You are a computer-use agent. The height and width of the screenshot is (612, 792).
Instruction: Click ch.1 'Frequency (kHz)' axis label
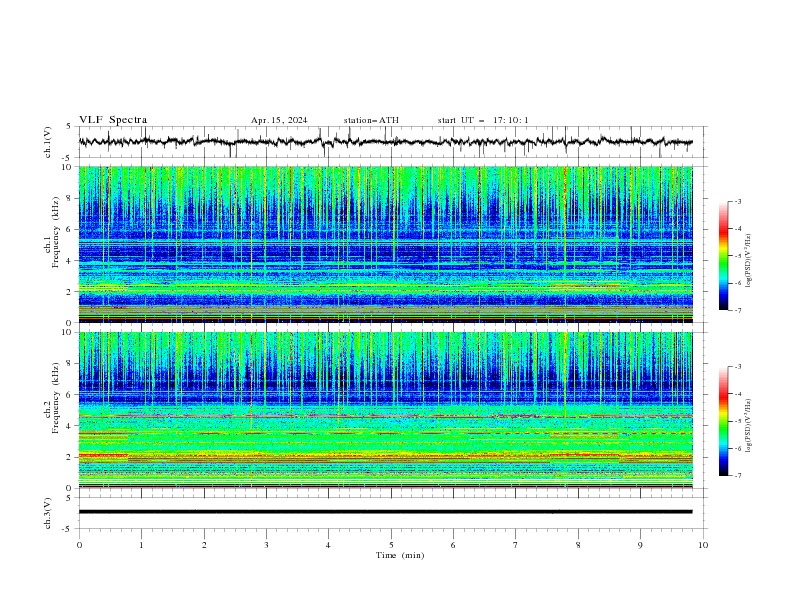56,233
